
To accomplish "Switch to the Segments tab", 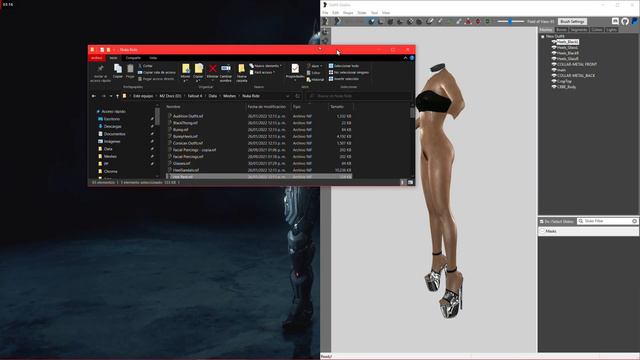I will pos(579,30).
